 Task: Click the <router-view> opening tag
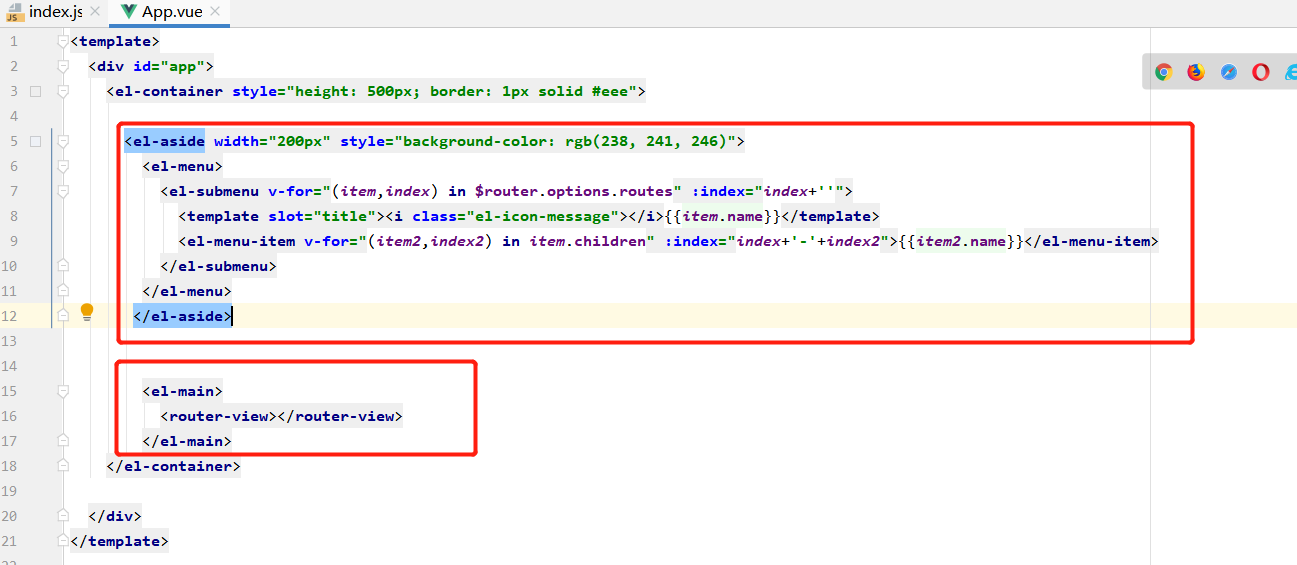pyautogui.click(x=219, y=416)
